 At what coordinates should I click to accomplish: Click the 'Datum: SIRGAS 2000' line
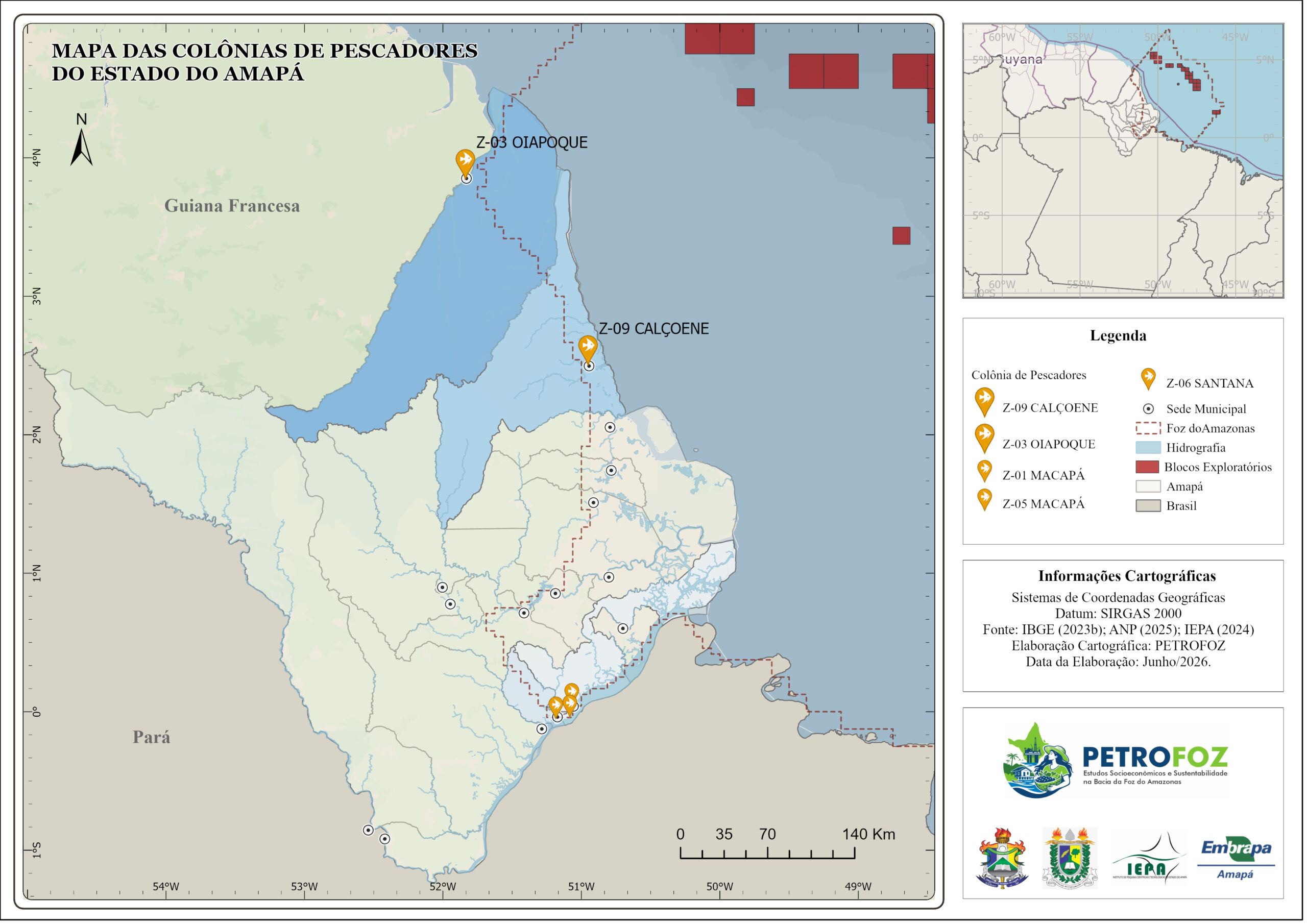click(x=1119, y=614)
